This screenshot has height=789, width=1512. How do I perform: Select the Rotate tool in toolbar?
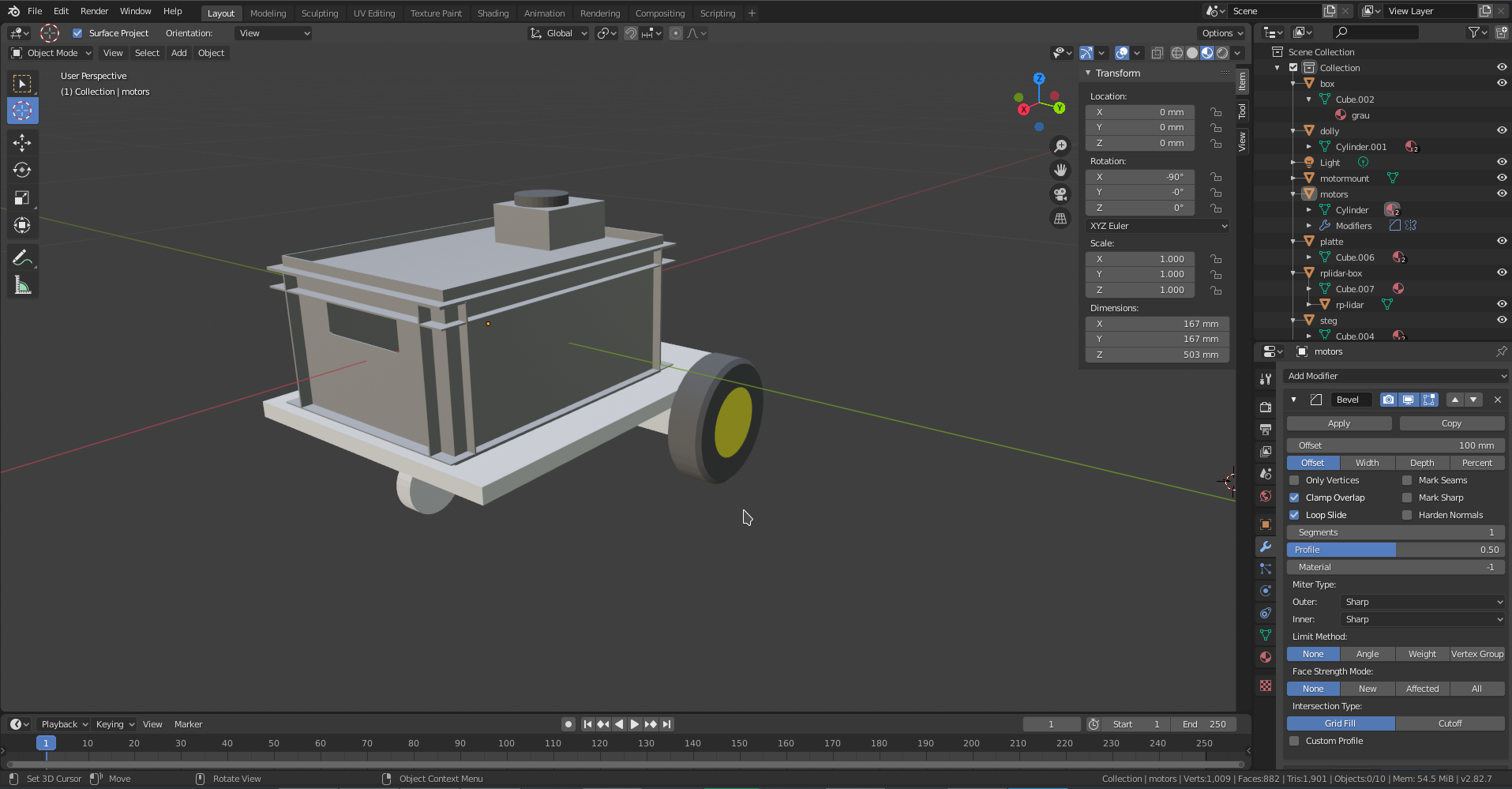click(22, 170)
